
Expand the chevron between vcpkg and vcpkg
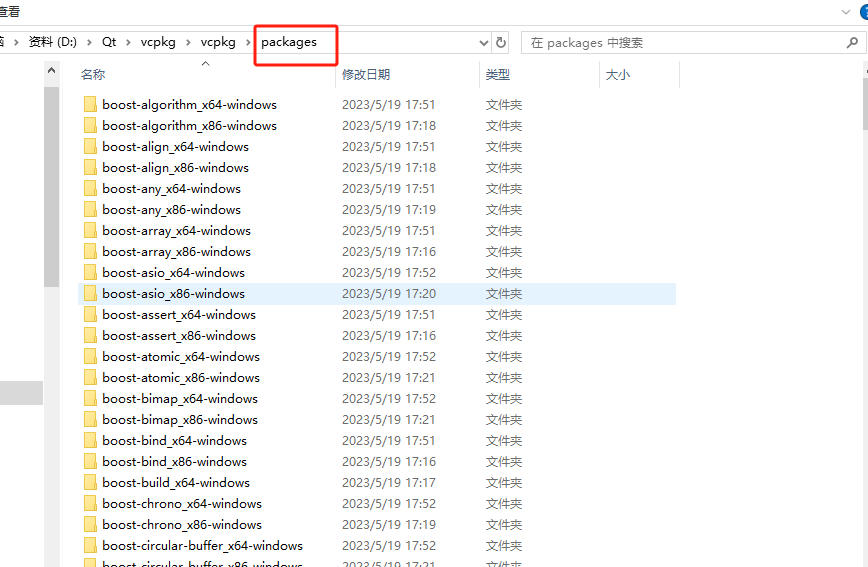pos(188,43)
